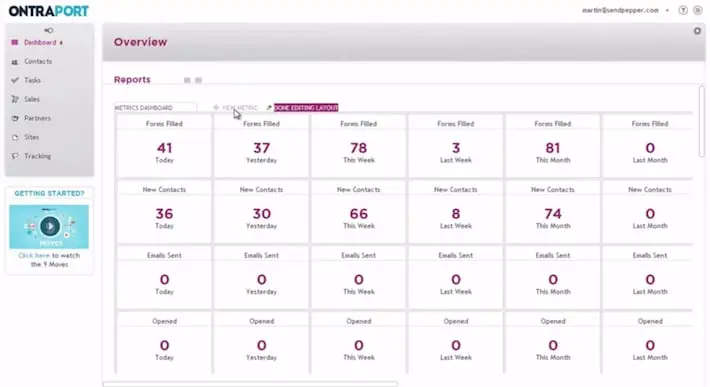
Task: Expand the account email dropdown arrow
Action: tap(667, 10)
